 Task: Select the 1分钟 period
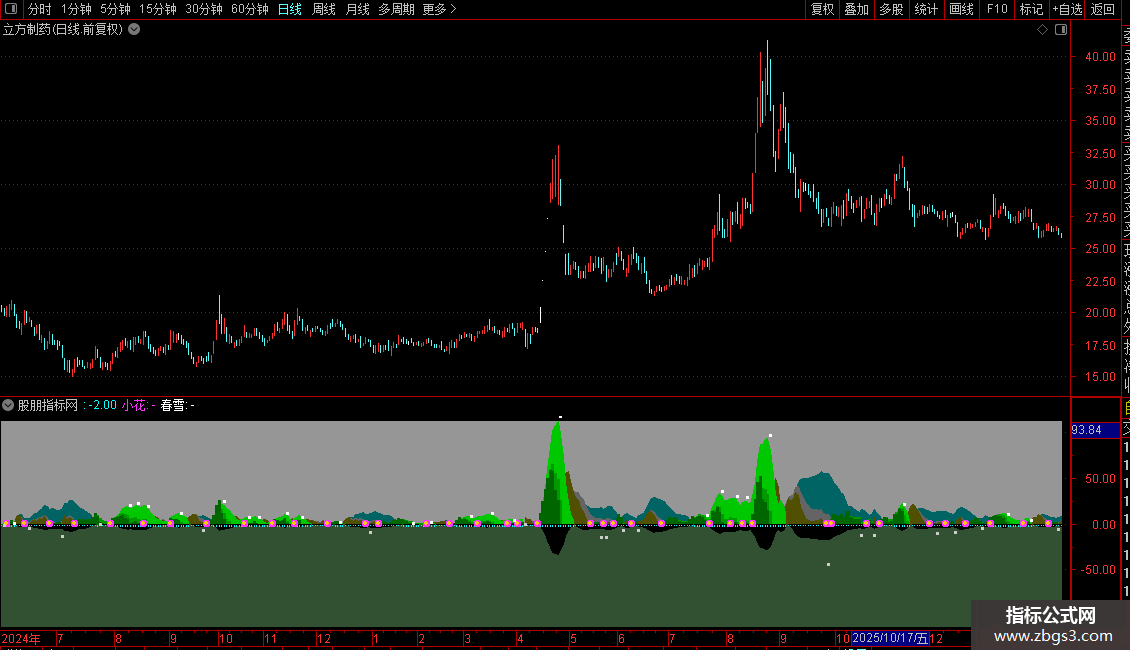tap(76, 9)
